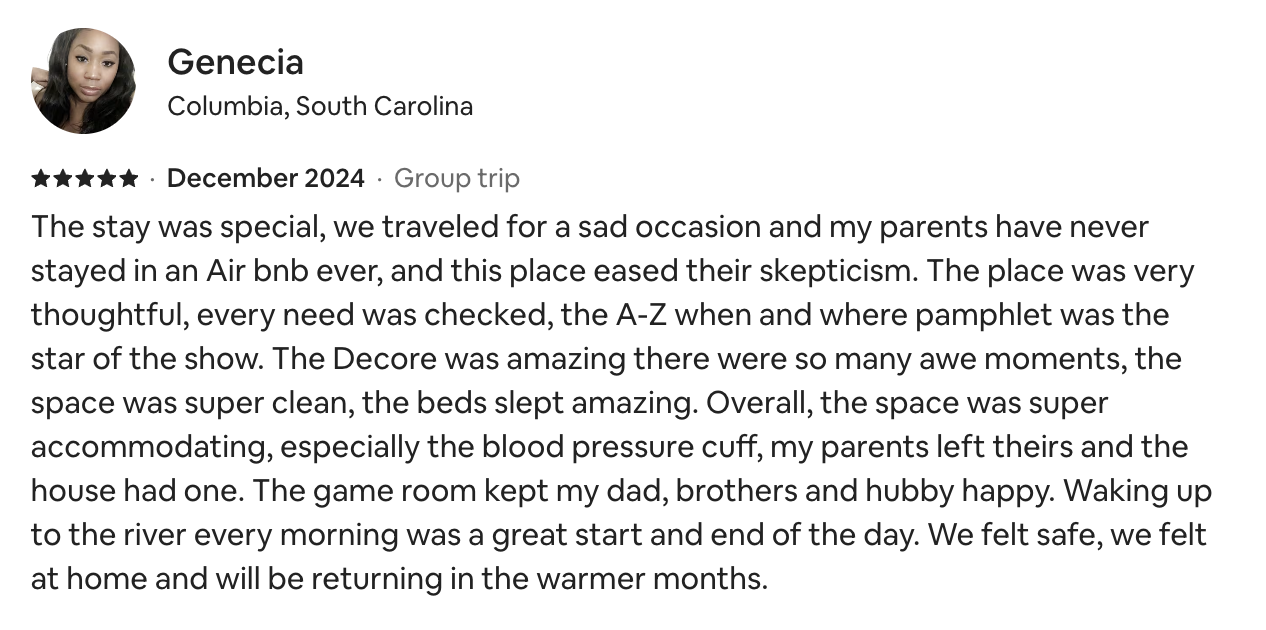Select the Columbia, South Carolina location text
This screenshot has height=630, width=1266.
click(320, 106)
